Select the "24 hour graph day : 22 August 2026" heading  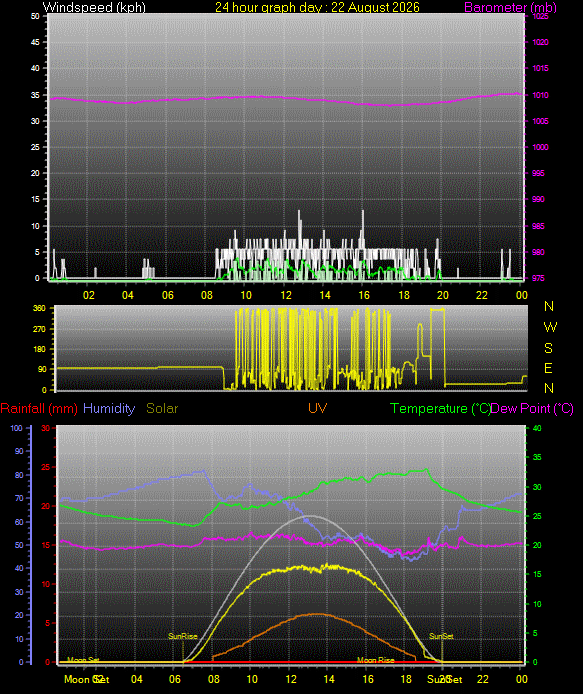tap(317, 7)
